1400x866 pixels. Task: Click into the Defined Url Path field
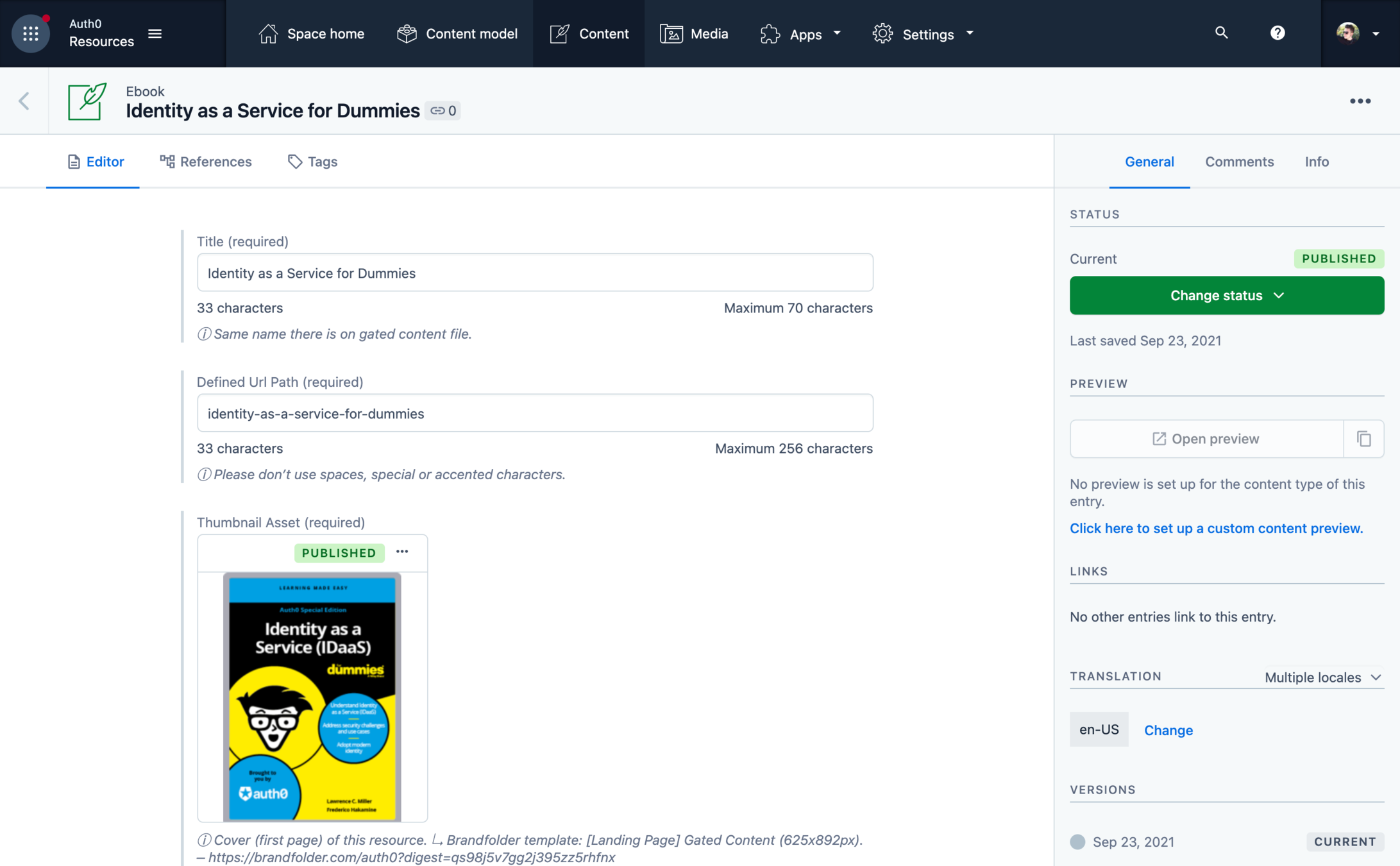(535, 413)
